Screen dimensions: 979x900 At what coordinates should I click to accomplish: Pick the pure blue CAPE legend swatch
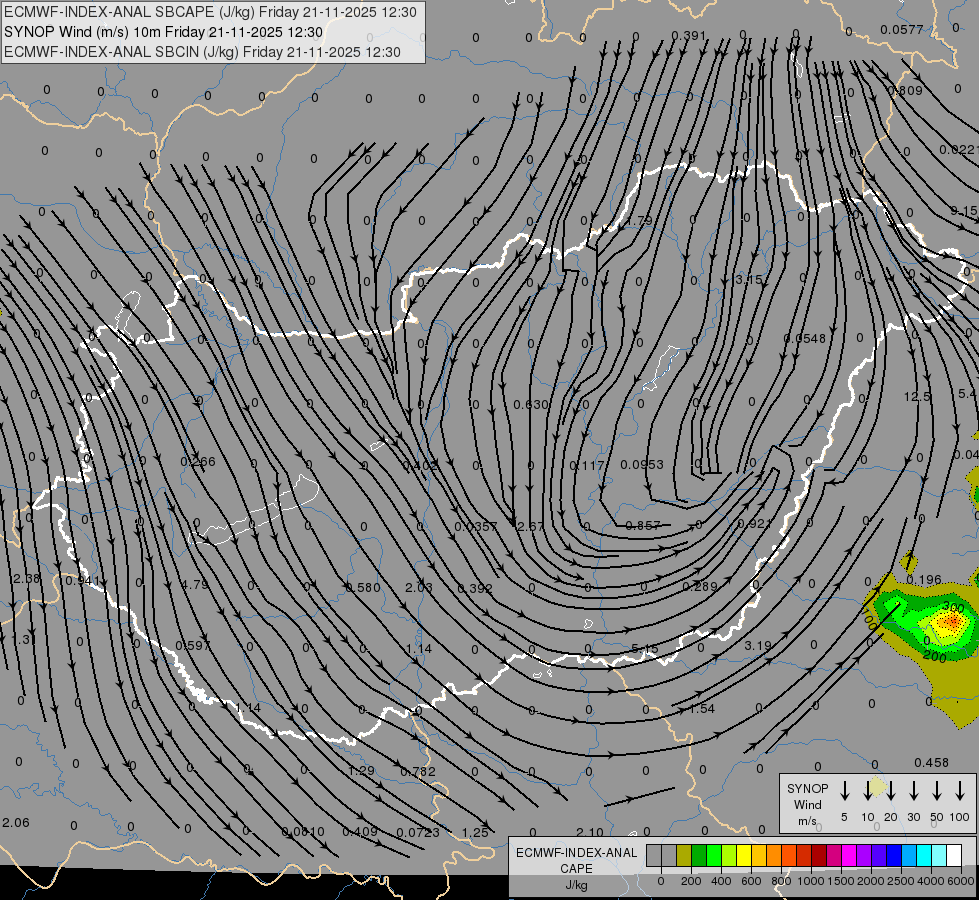coord(893,856)
